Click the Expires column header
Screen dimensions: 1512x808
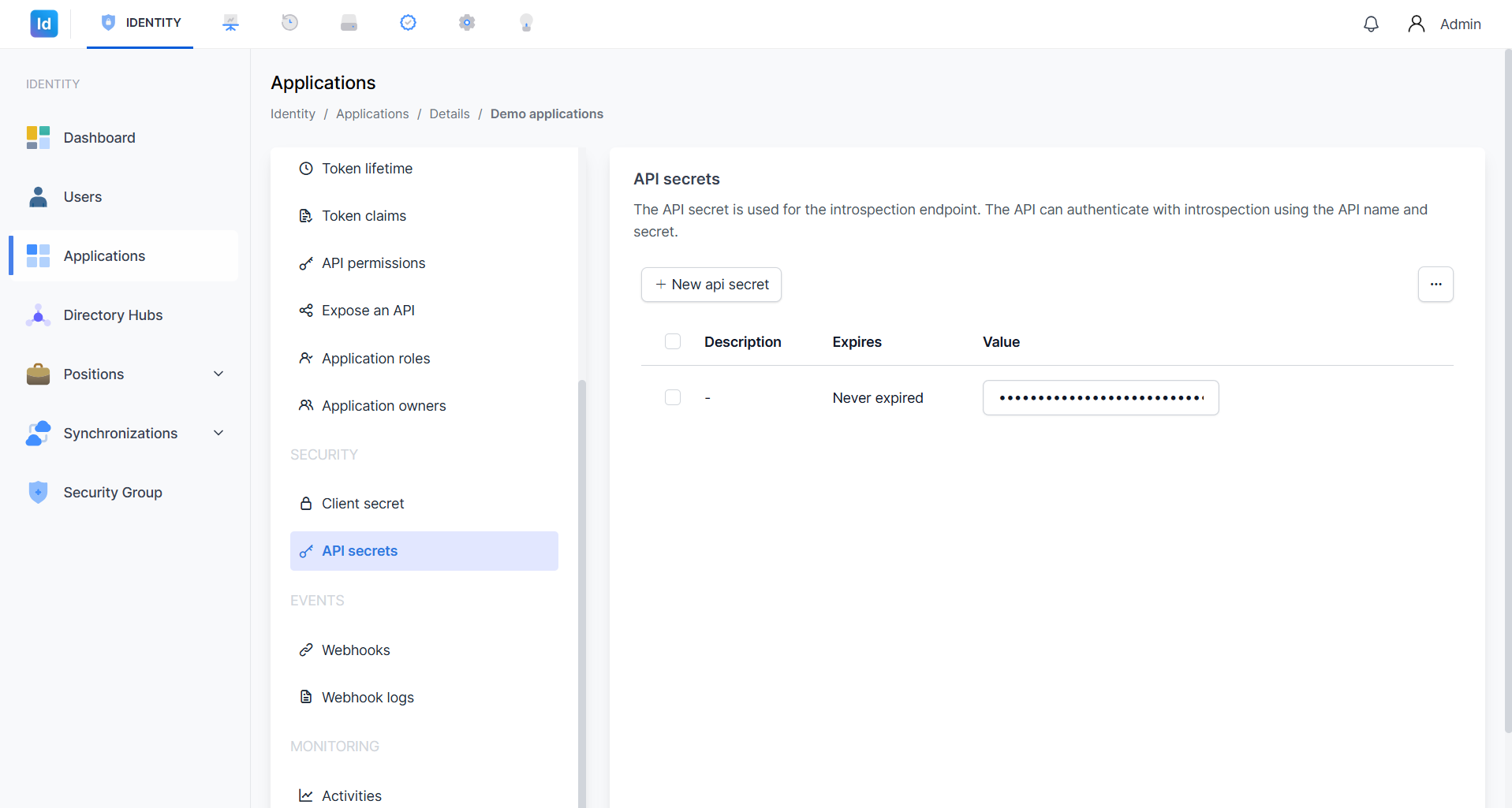pyautogui.click(x=857, y=342)
